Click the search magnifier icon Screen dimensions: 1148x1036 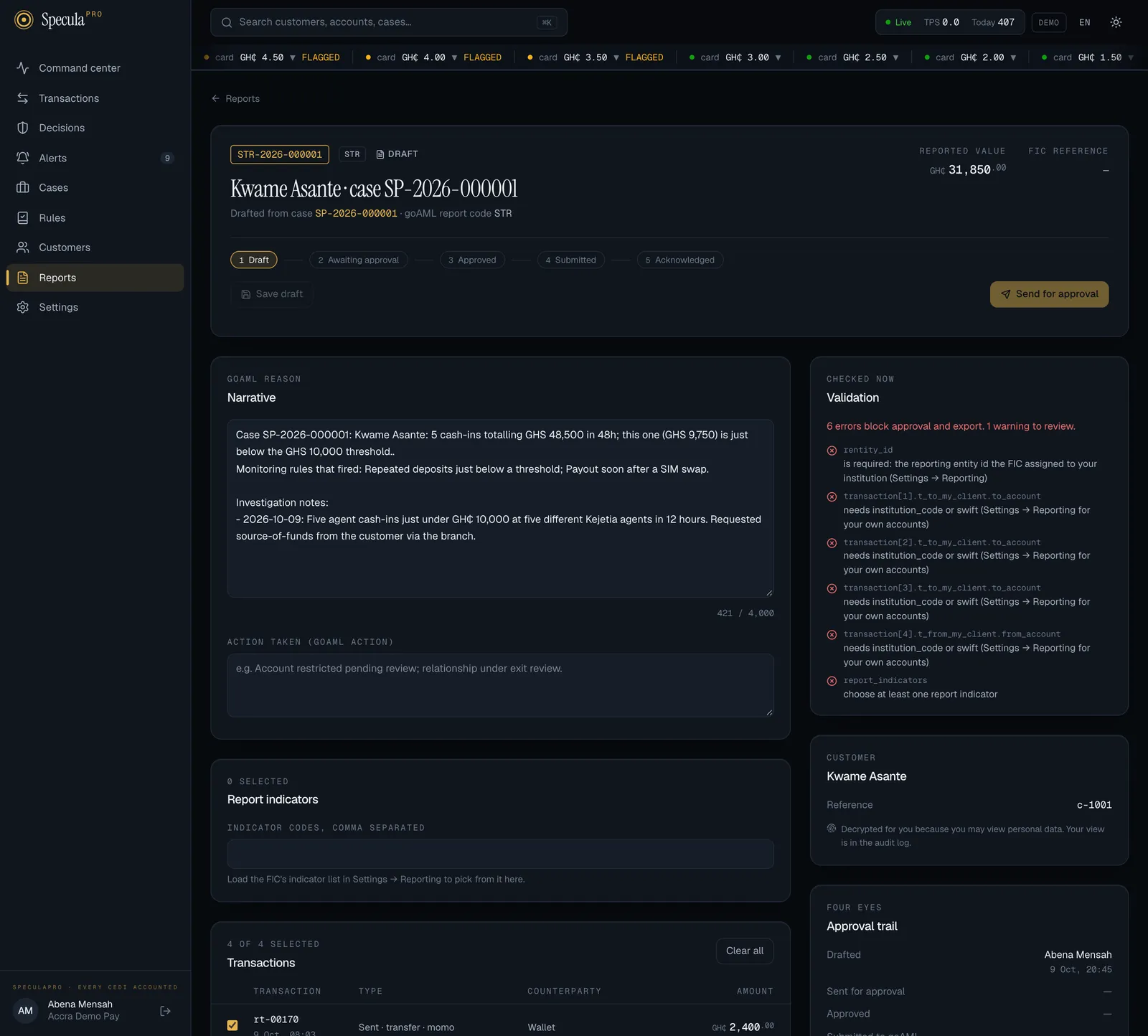pos(227,22)
